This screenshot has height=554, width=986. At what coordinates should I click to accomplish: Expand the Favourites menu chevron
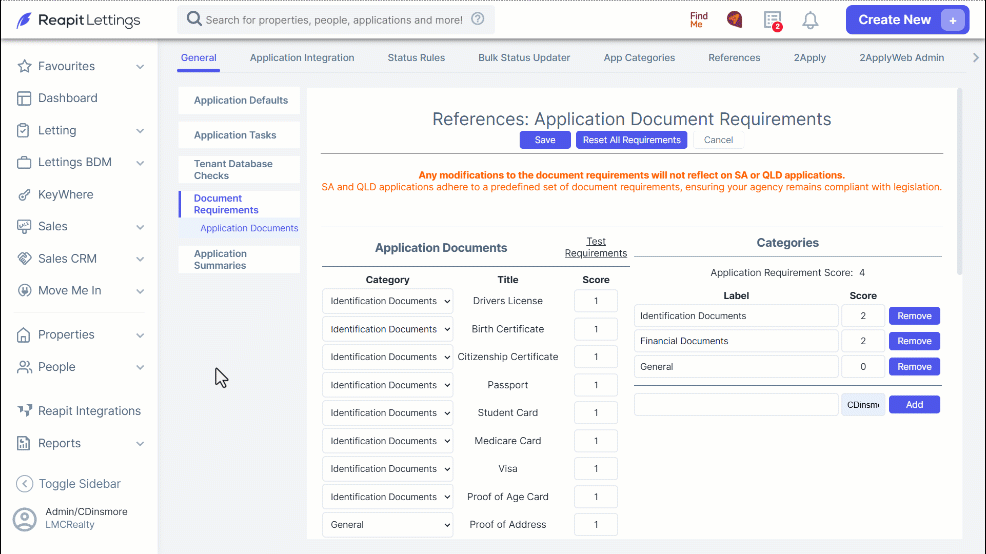[140, 67]
